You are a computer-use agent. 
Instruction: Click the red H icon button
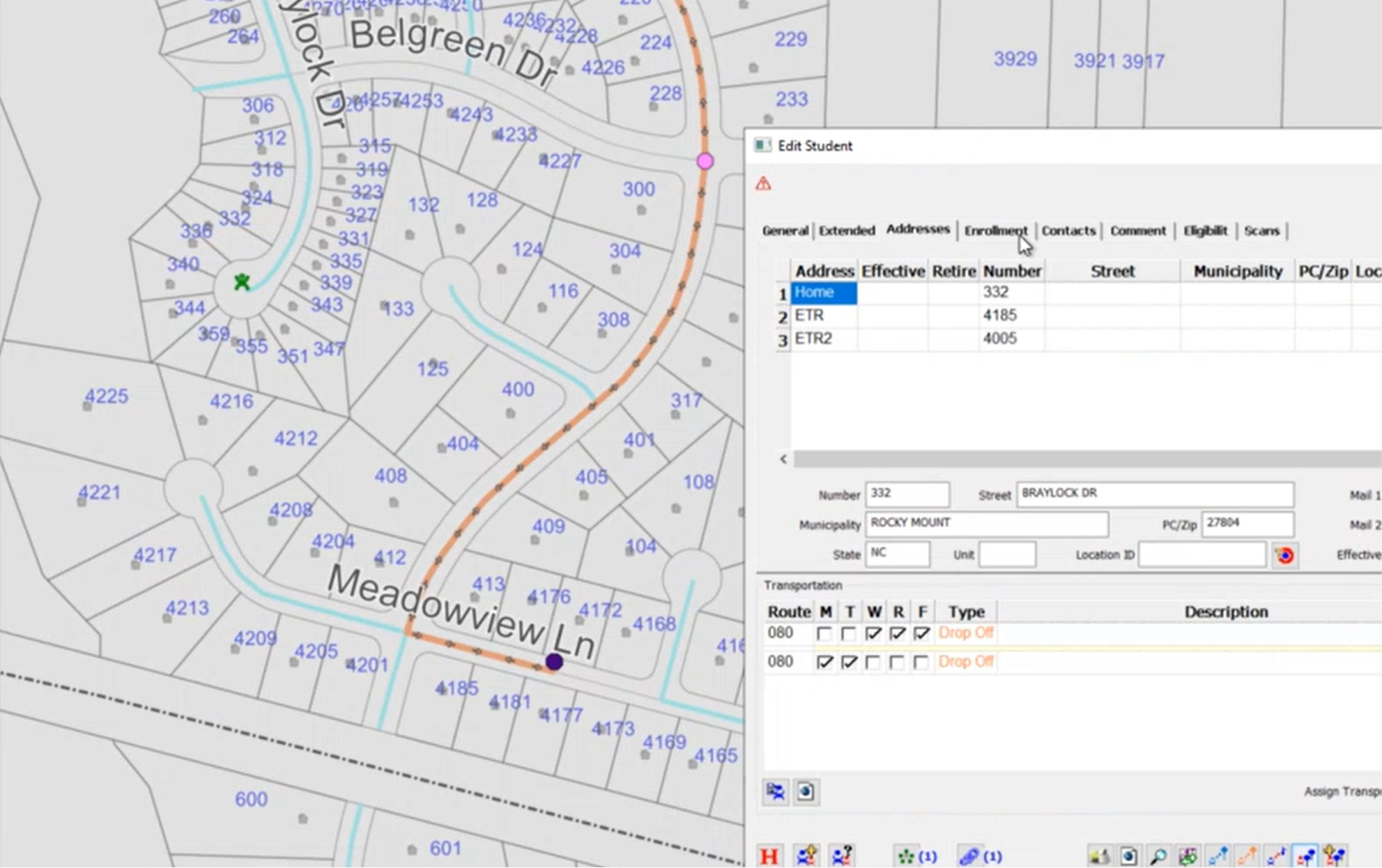pos(769,855)
